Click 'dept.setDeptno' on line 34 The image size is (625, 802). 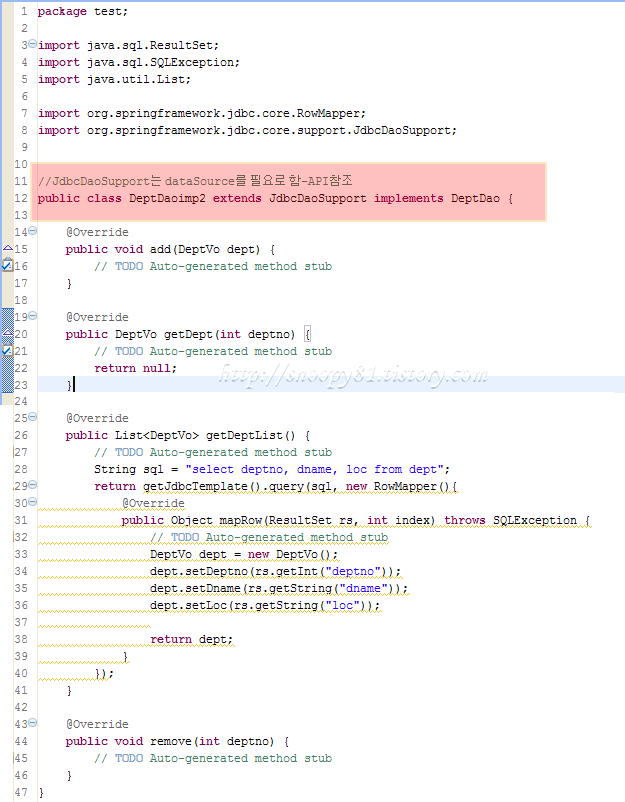[x=198, y=571]
